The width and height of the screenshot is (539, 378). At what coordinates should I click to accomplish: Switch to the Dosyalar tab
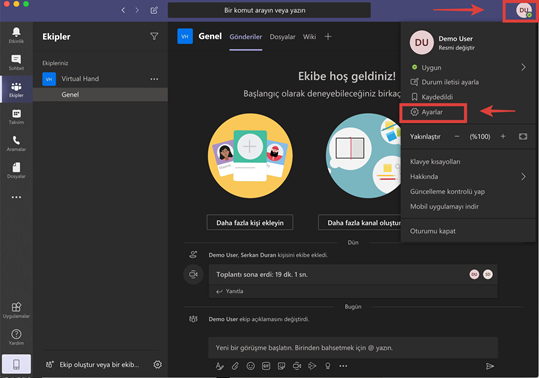(x=282, y=37)
